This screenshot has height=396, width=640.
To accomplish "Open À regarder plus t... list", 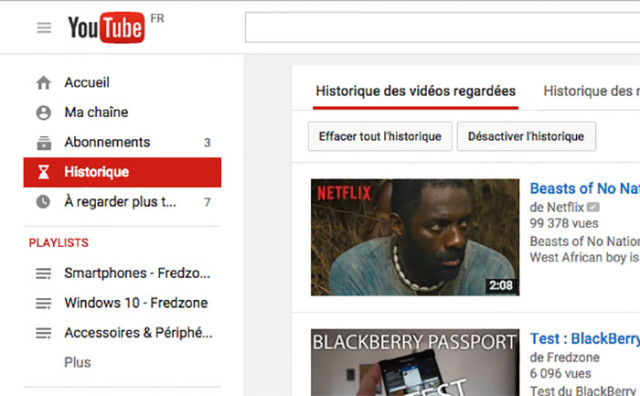I will [x=122, y=202].
